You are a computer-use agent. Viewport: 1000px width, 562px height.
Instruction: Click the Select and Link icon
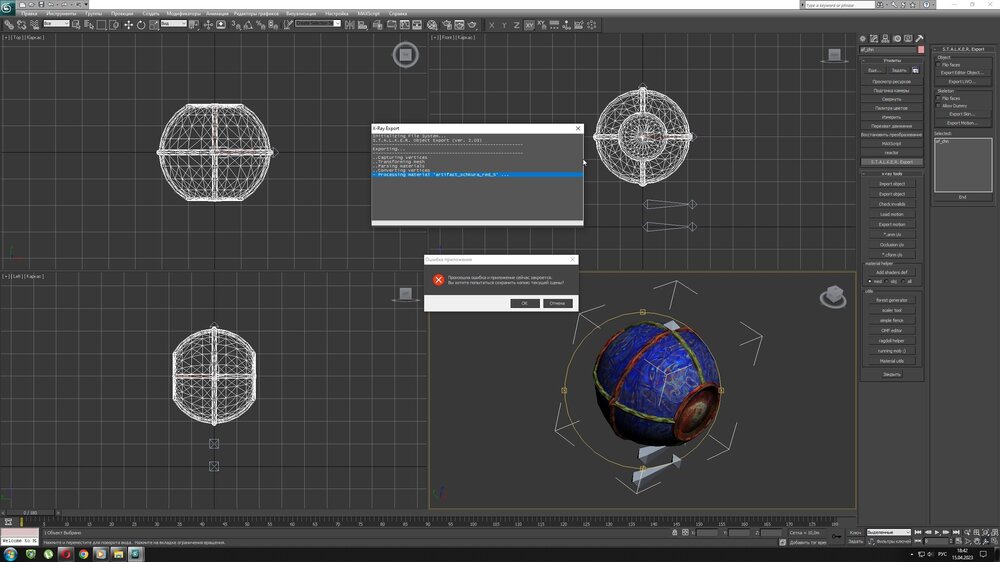click(8, 24)
